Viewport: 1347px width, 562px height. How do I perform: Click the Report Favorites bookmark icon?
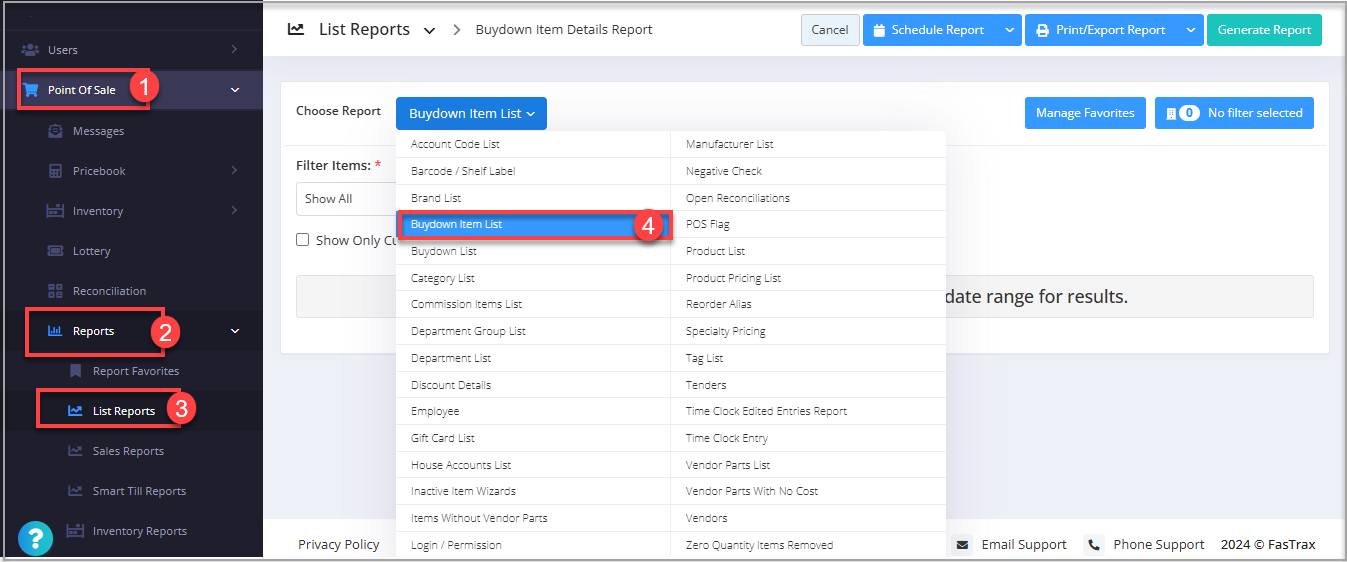(76, 371)
